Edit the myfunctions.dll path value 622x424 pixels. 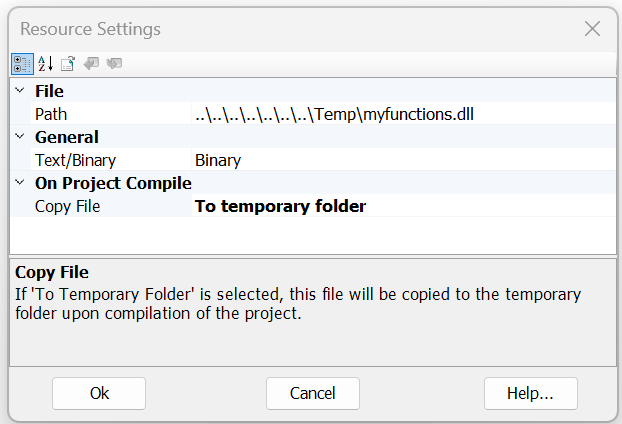point(334,114)
